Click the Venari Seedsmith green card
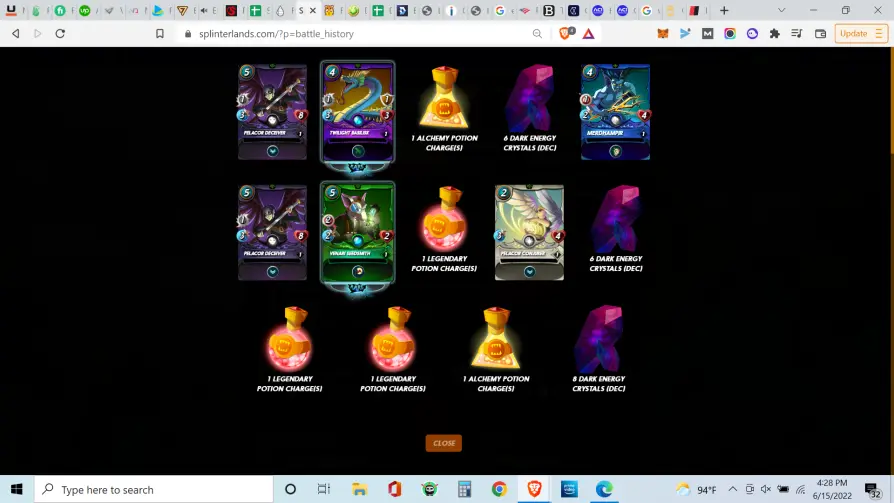Screen dimensions: 894x503 [x=357, y=233]
